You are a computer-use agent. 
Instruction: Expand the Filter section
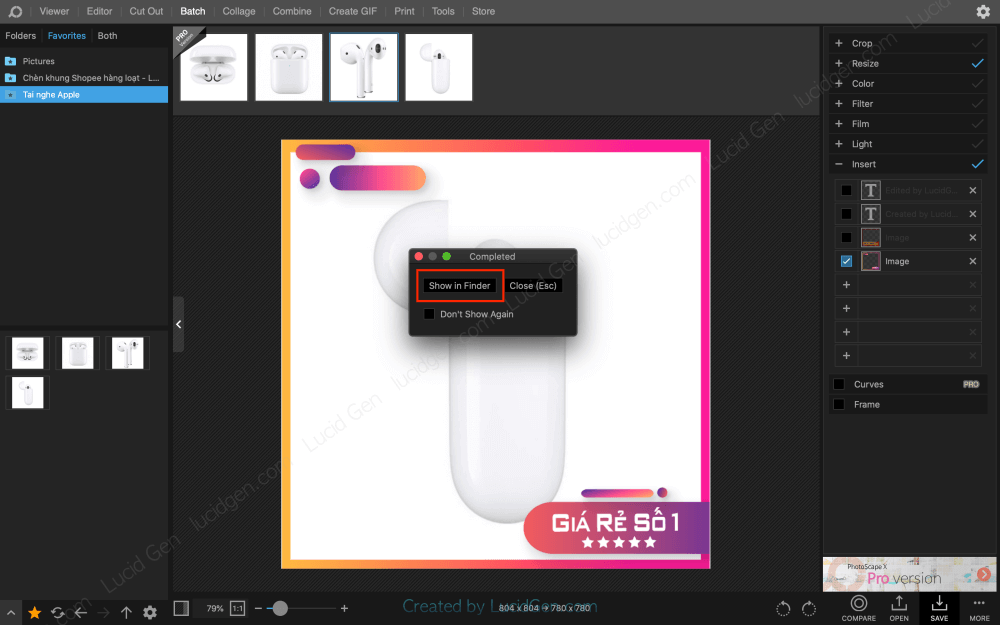point(839,103)
